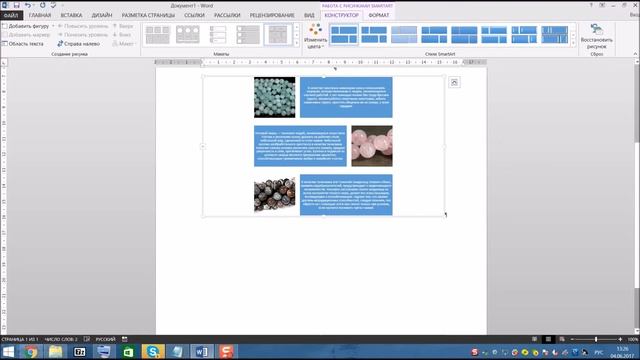Apply the second SmartArt style
The image size is (640, 360).
[374, 34]
